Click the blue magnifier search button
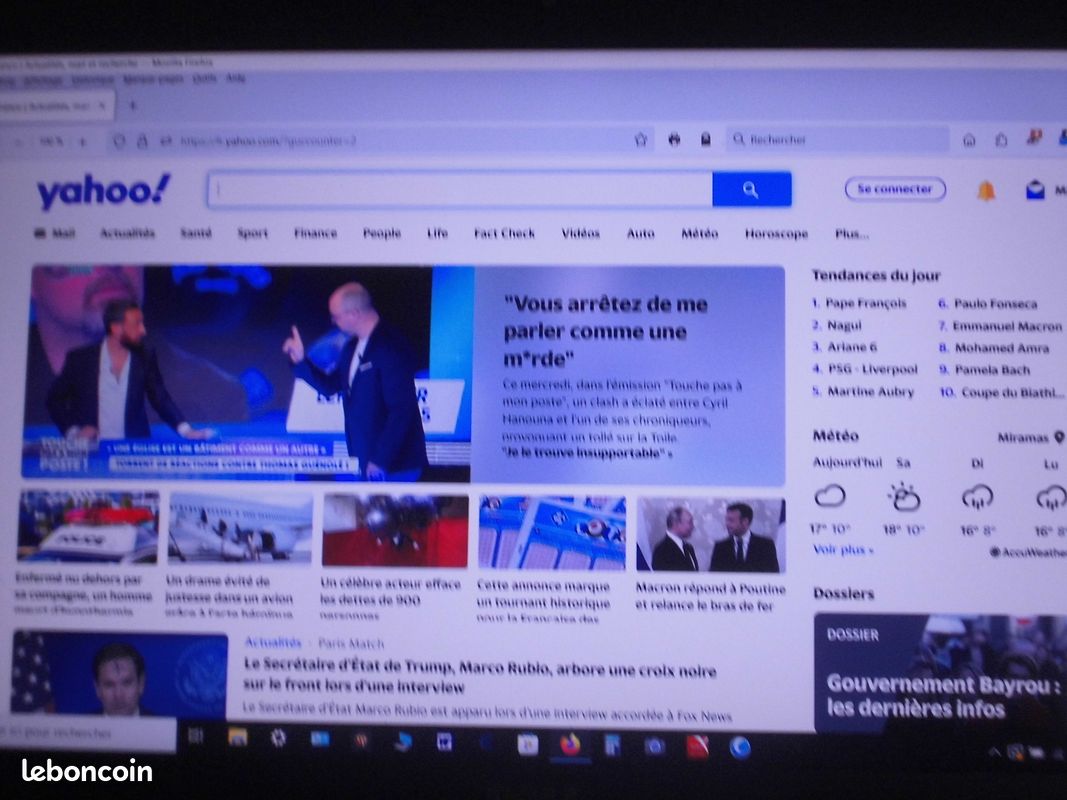 coord(751,189)
